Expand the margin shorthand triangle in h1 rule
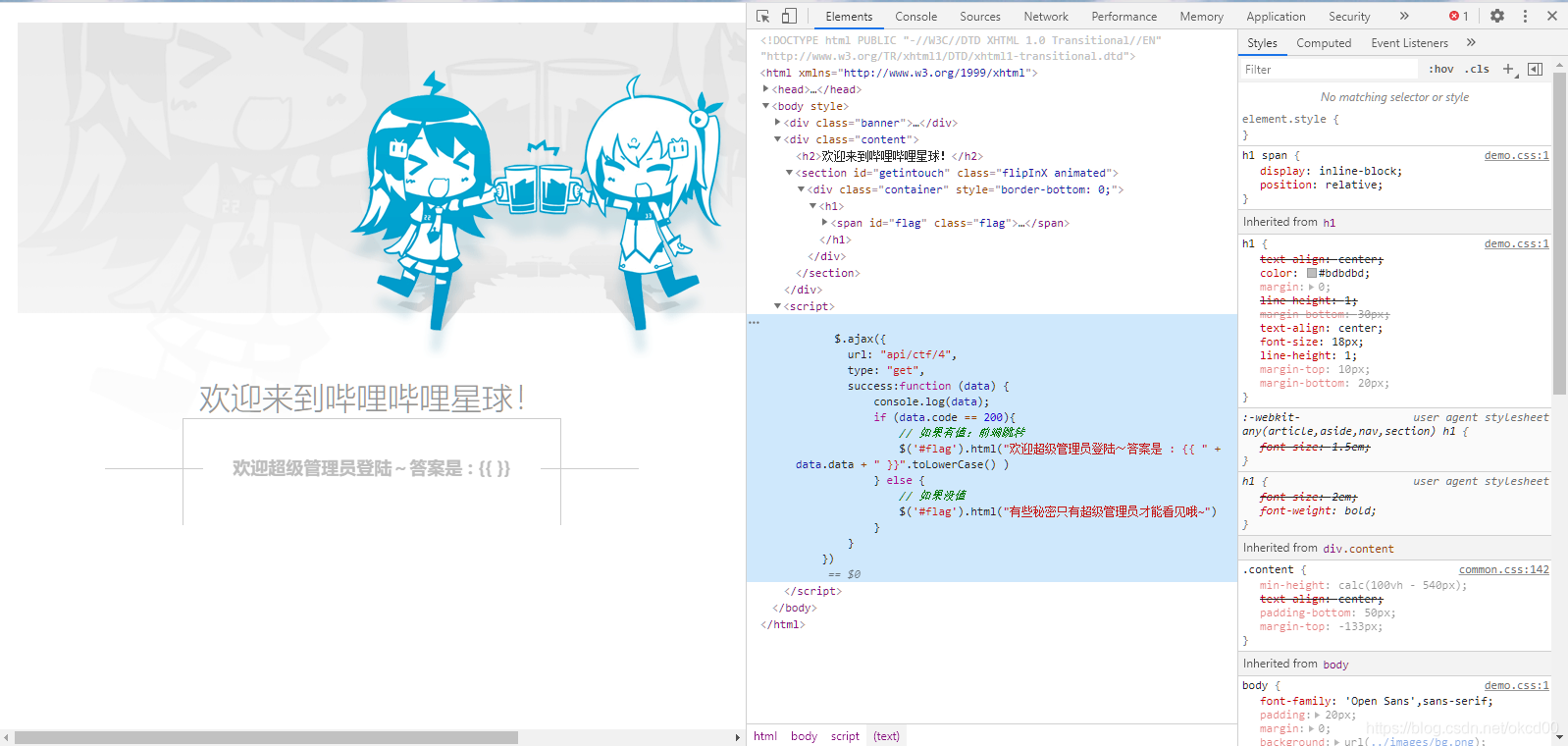 pyautogui.click(x=1311, y=287)
